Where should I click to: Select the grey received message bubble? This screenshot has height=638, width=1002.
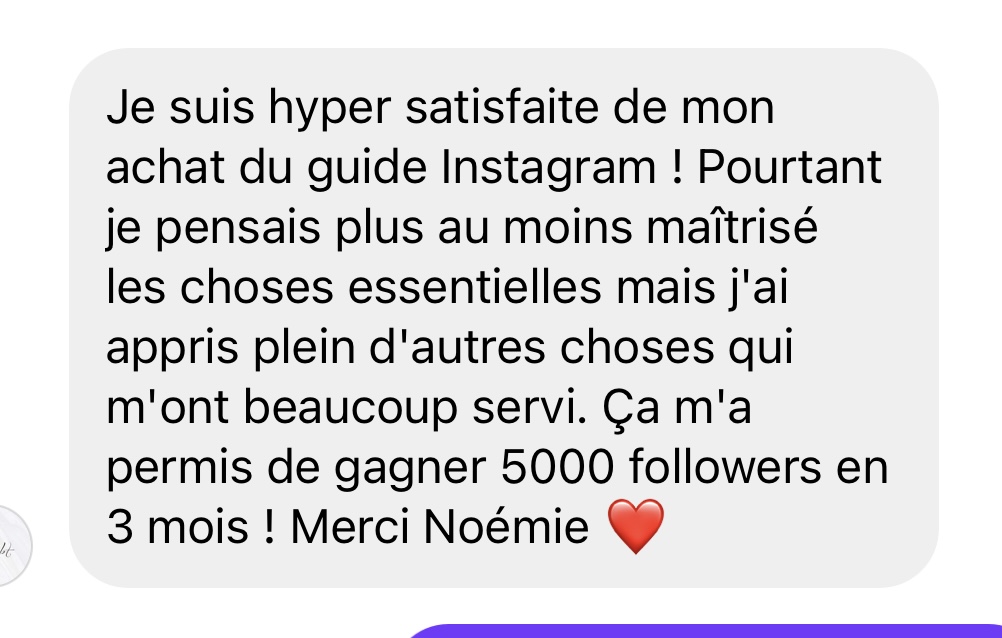pos(504,318)
